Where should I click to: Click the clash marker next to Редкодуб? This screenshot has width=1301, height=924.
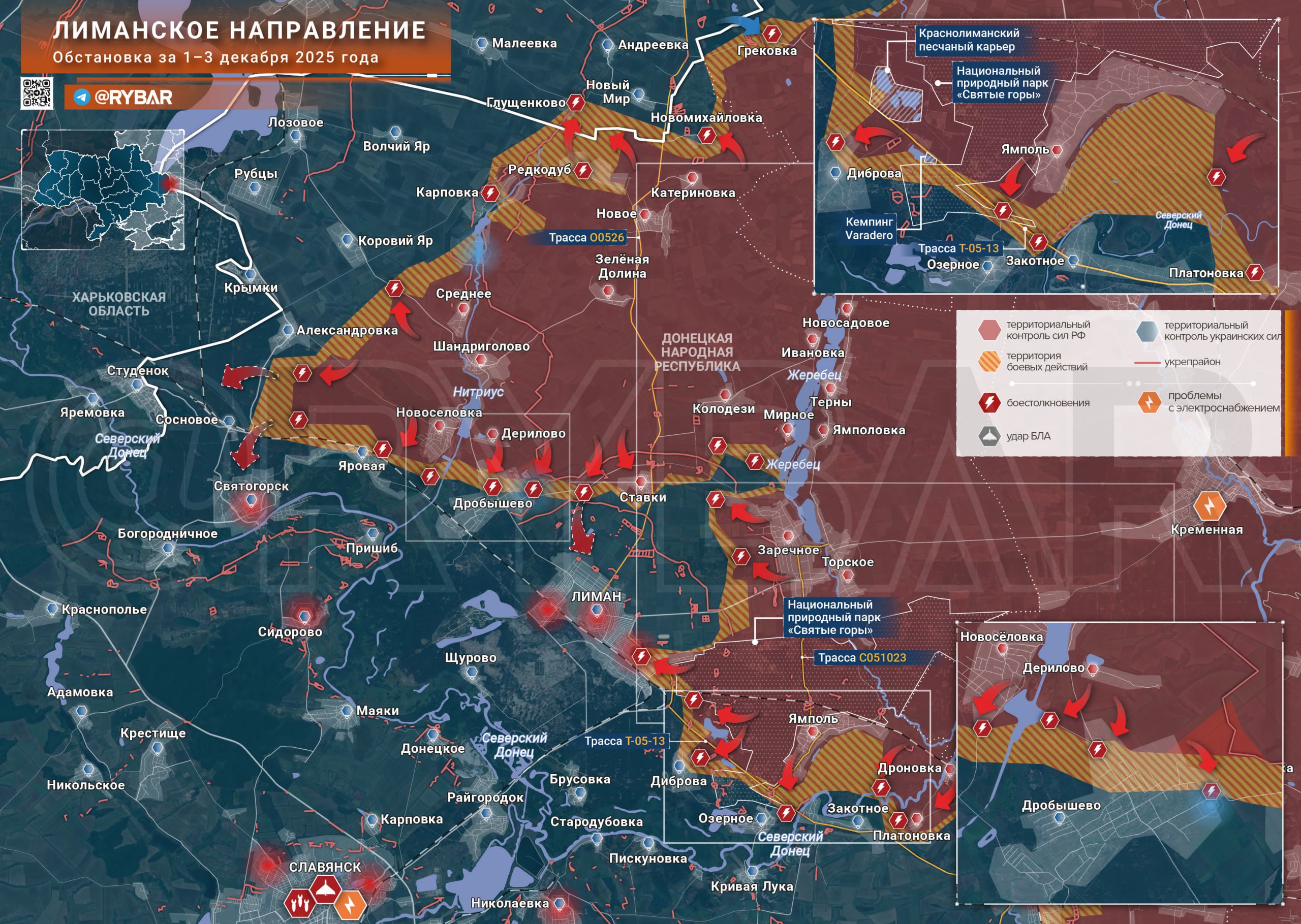583,170
